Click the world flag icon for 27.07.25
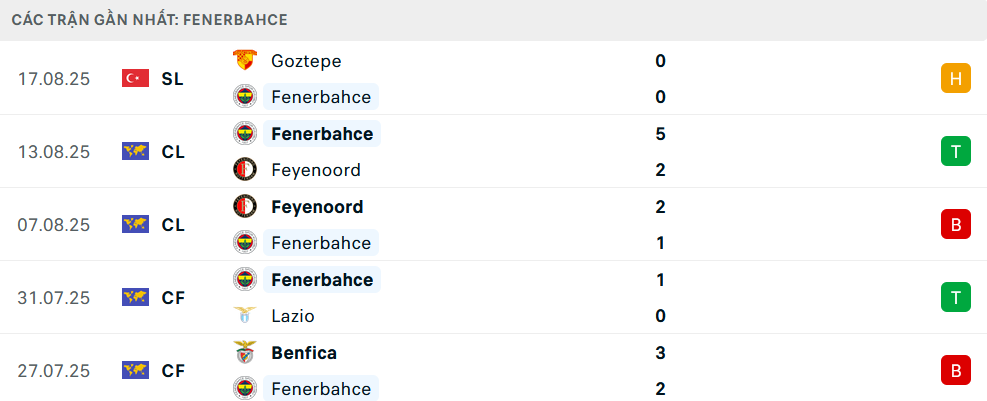Image resolution: width=987 pixels, height=401 pixels. point(135,371)
